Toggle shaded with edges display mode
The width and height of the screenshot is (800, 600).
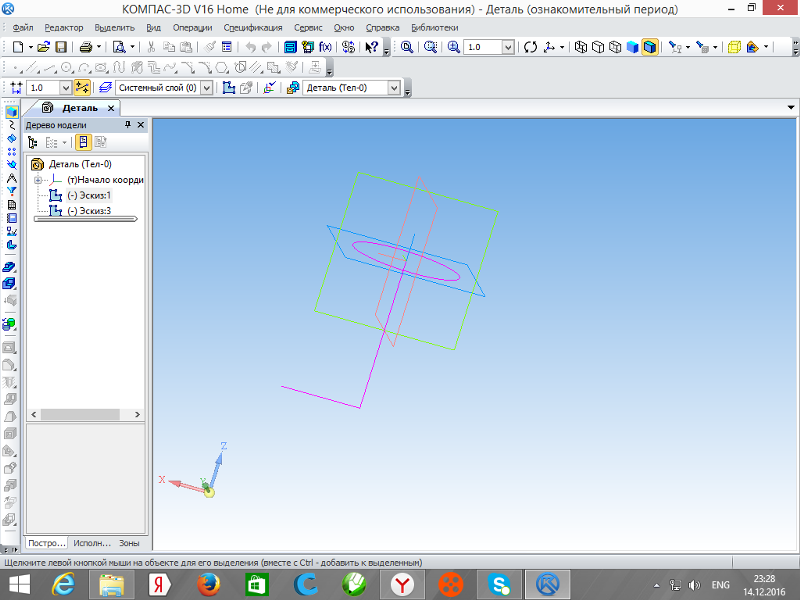pos(650,47)
